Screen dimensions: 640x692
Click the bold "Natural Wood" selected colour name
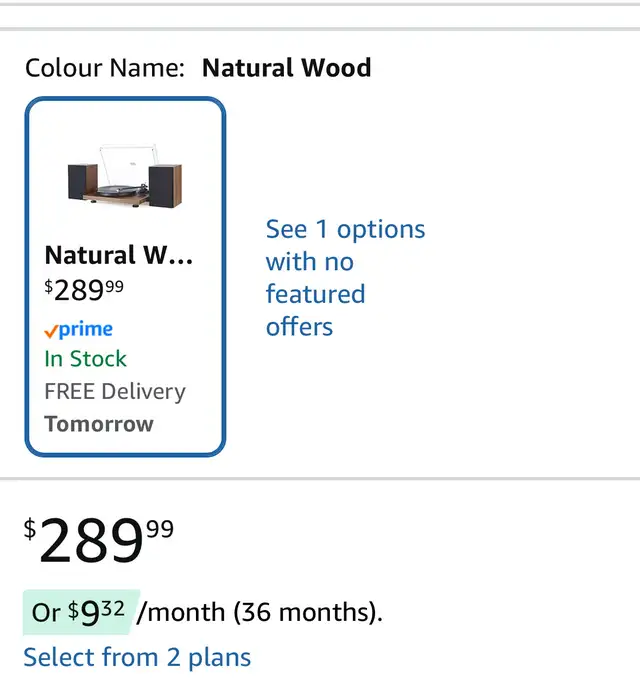click(x=286, y=68)
